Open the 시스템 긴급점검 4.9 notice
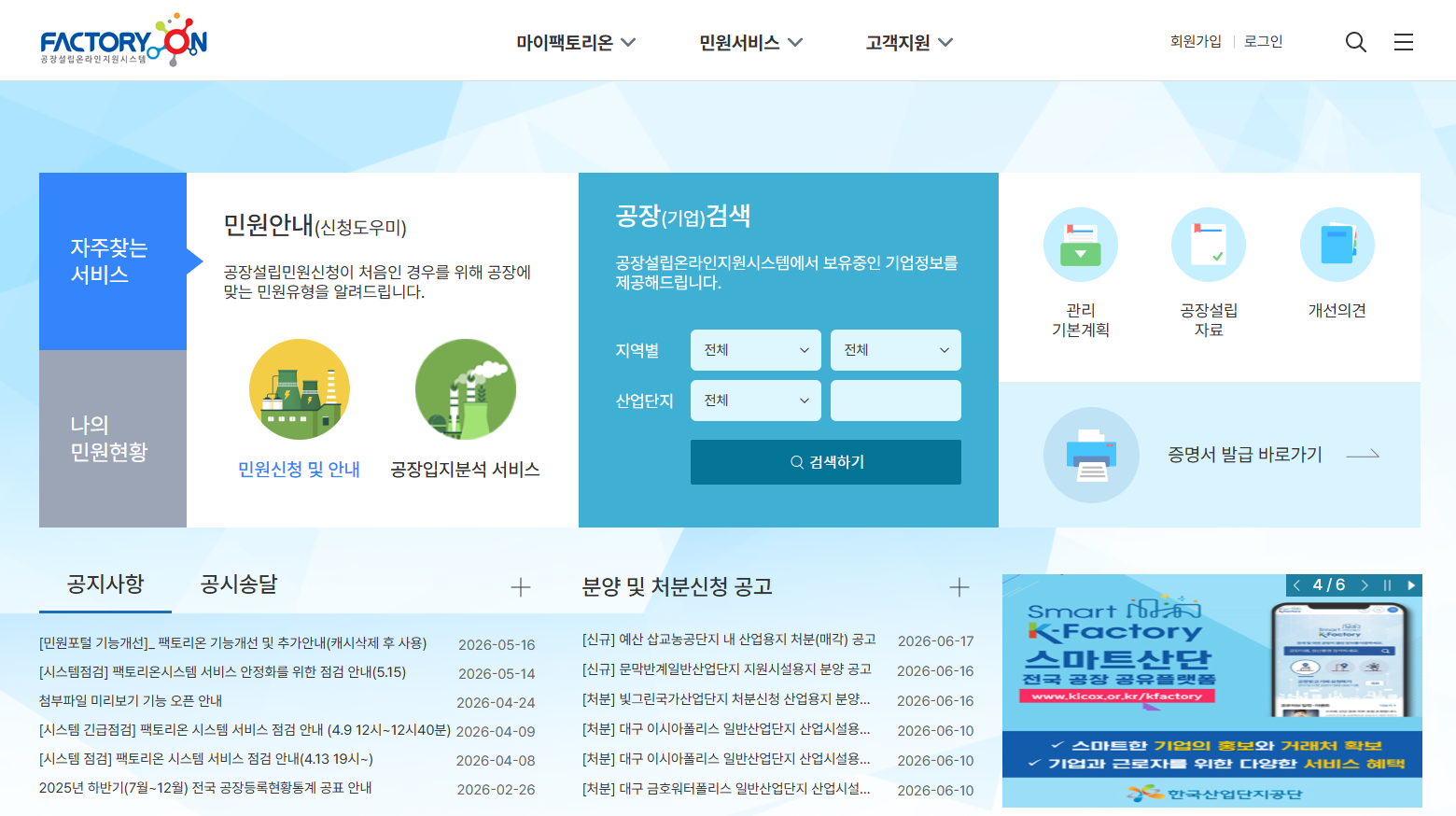This screenshot has width=1456, height=816. pyautogui.click(x=245, y=730)
